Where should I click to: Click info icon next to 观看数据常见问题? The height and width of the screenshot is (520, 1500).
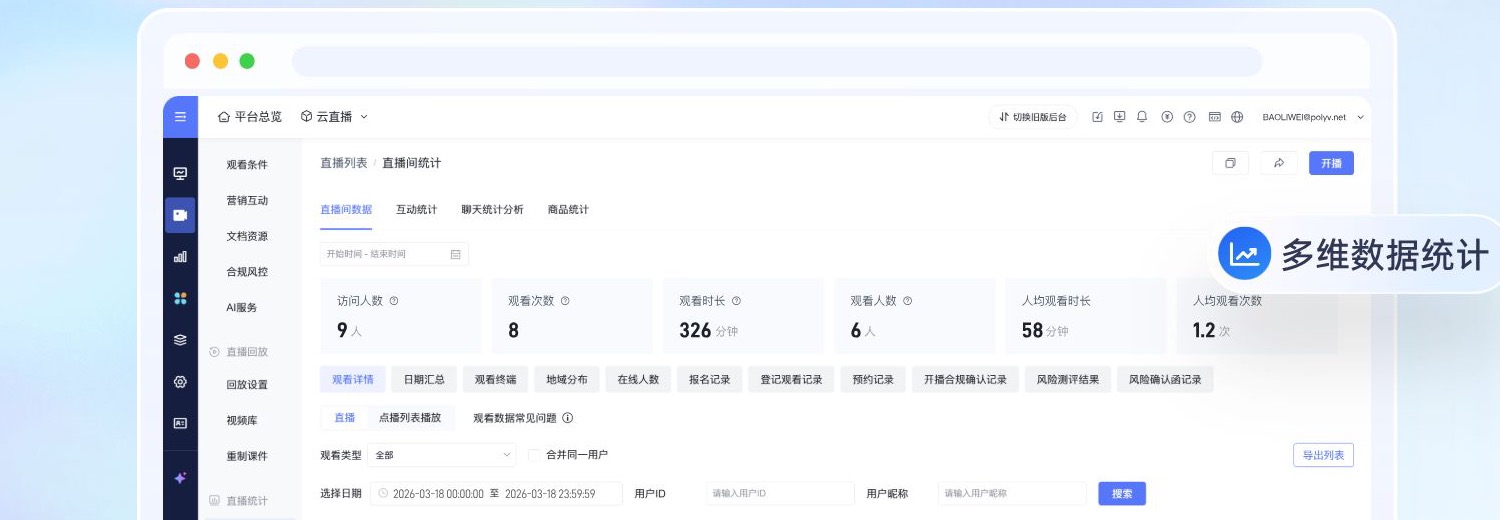[x=568, y=418]
